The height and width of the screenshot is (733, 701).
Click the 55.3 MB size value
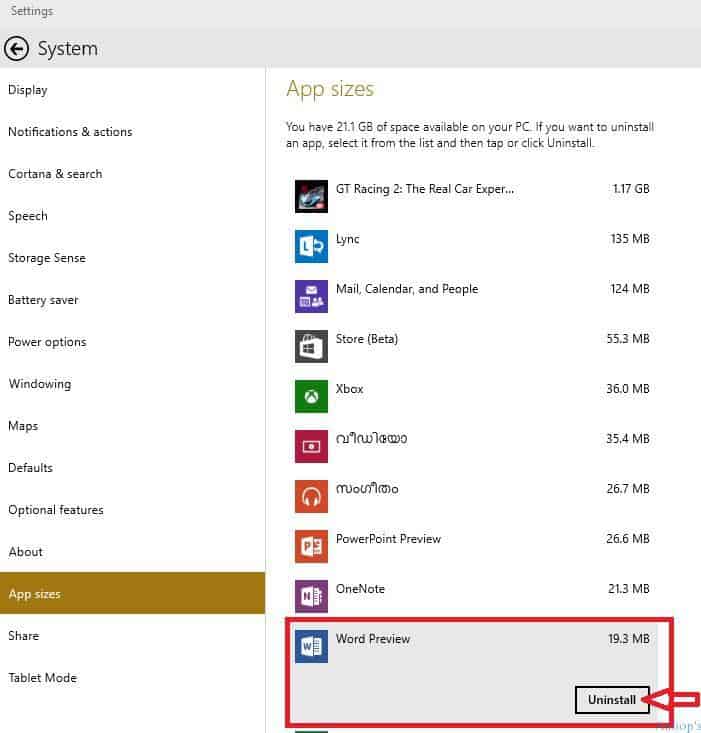[628, 339]
